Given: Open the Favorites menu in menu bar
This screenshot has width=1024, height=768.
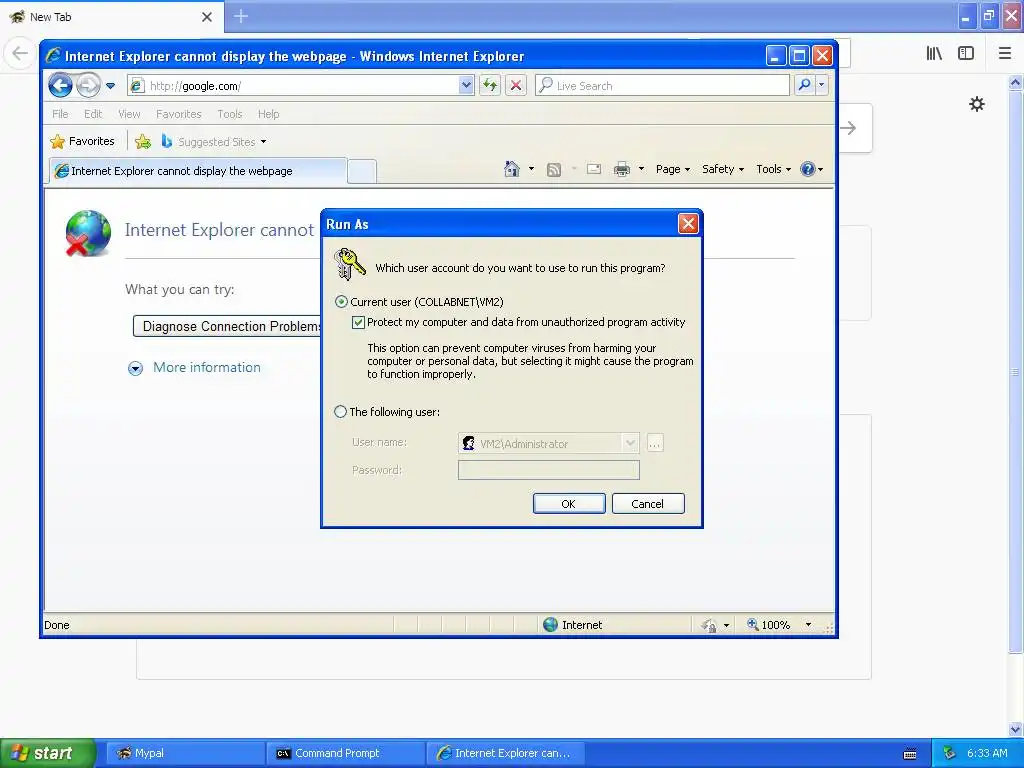Looking at the screenshot, I should pyautogui.click(x=178, y=114).
